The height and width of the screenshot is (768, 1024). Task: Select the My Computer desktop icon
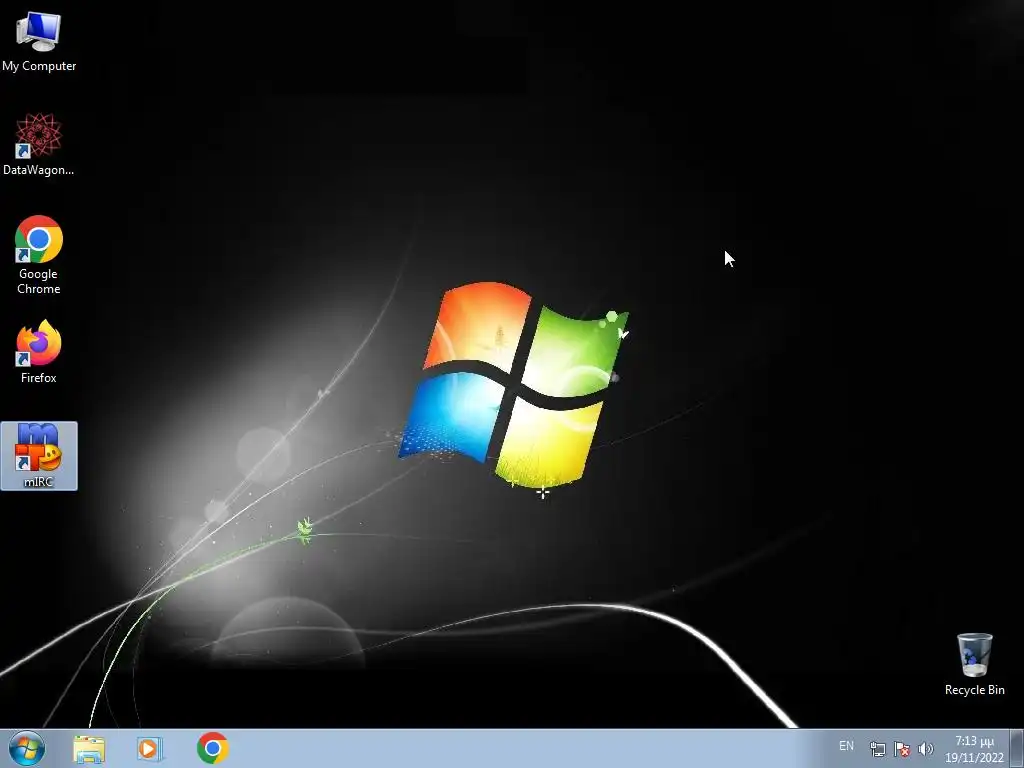pos(39,42)
